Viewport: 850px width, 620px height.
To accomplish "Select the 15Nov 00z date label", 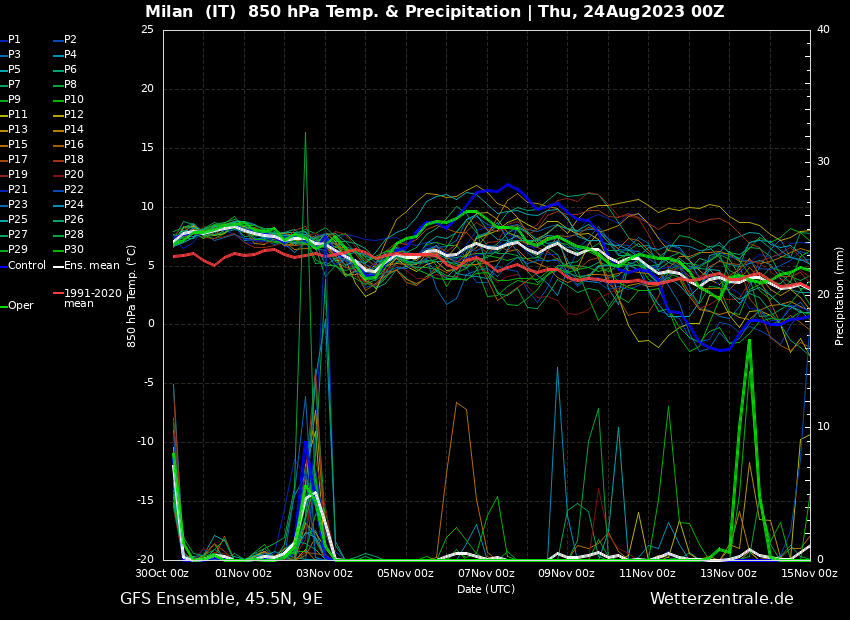I will [809, 574].
